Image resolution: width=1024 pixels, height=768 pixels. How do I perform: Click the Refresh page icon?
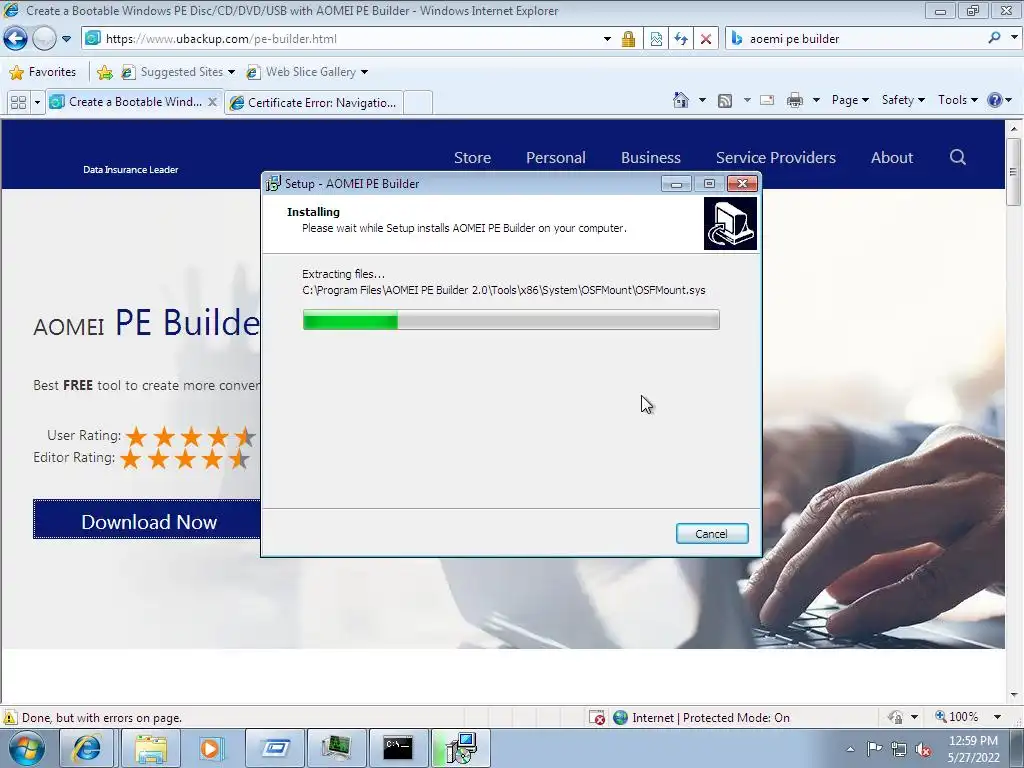click(681, 39)
